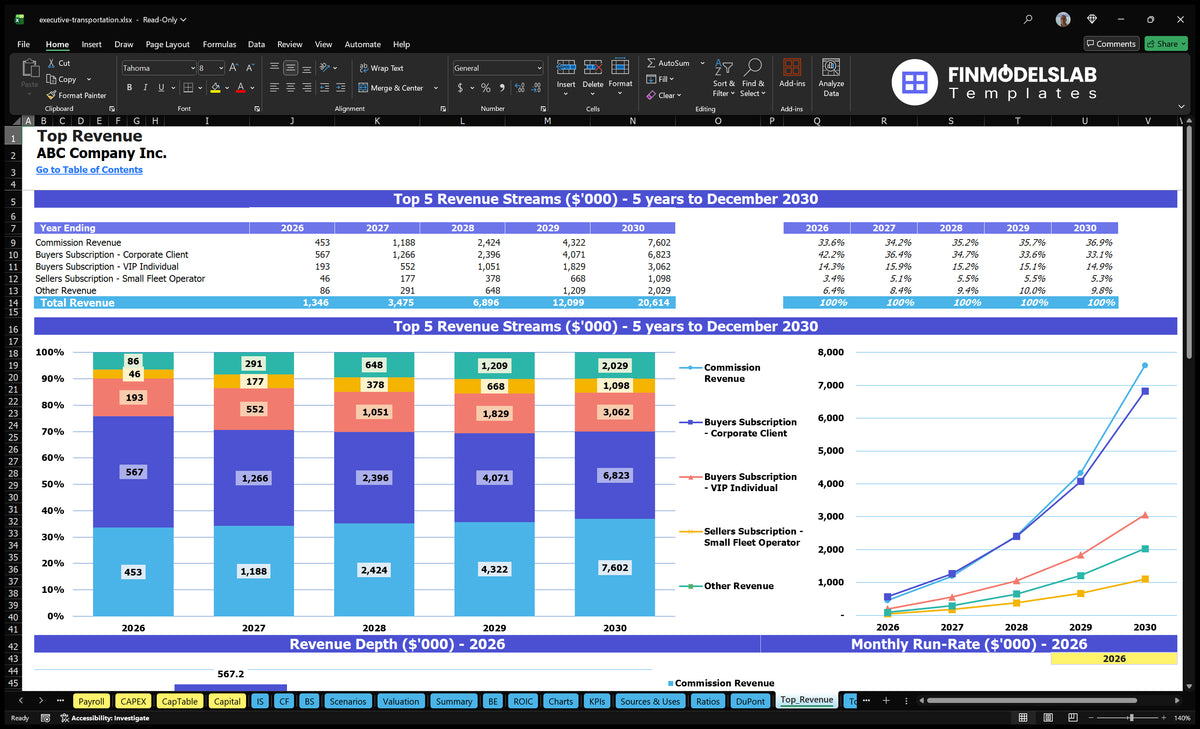Click the Borders icon
1200x729 pixels.
tap(189, 88)
